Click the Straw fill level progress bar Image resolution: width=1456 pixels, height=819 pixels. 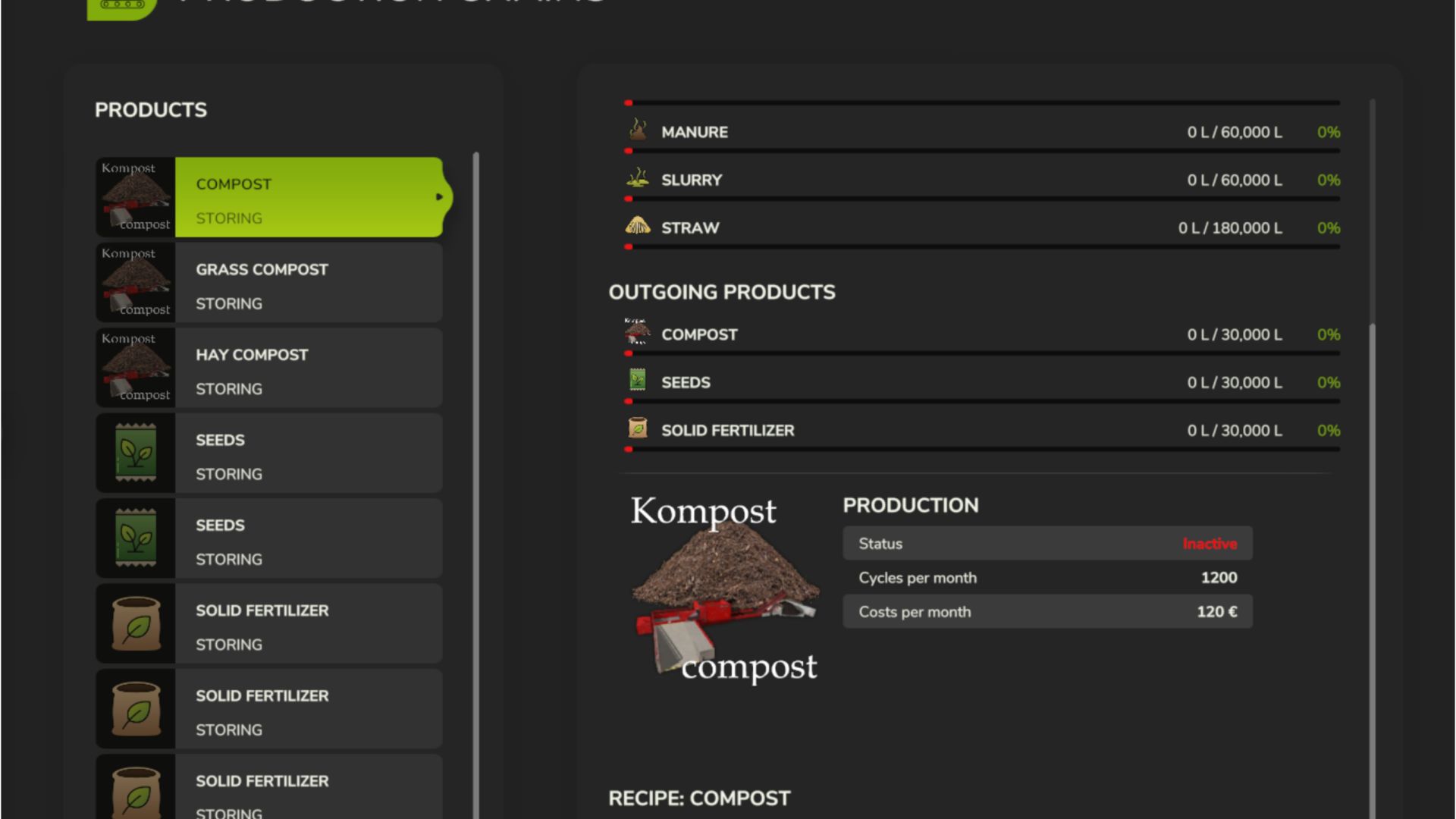(983, 246)
